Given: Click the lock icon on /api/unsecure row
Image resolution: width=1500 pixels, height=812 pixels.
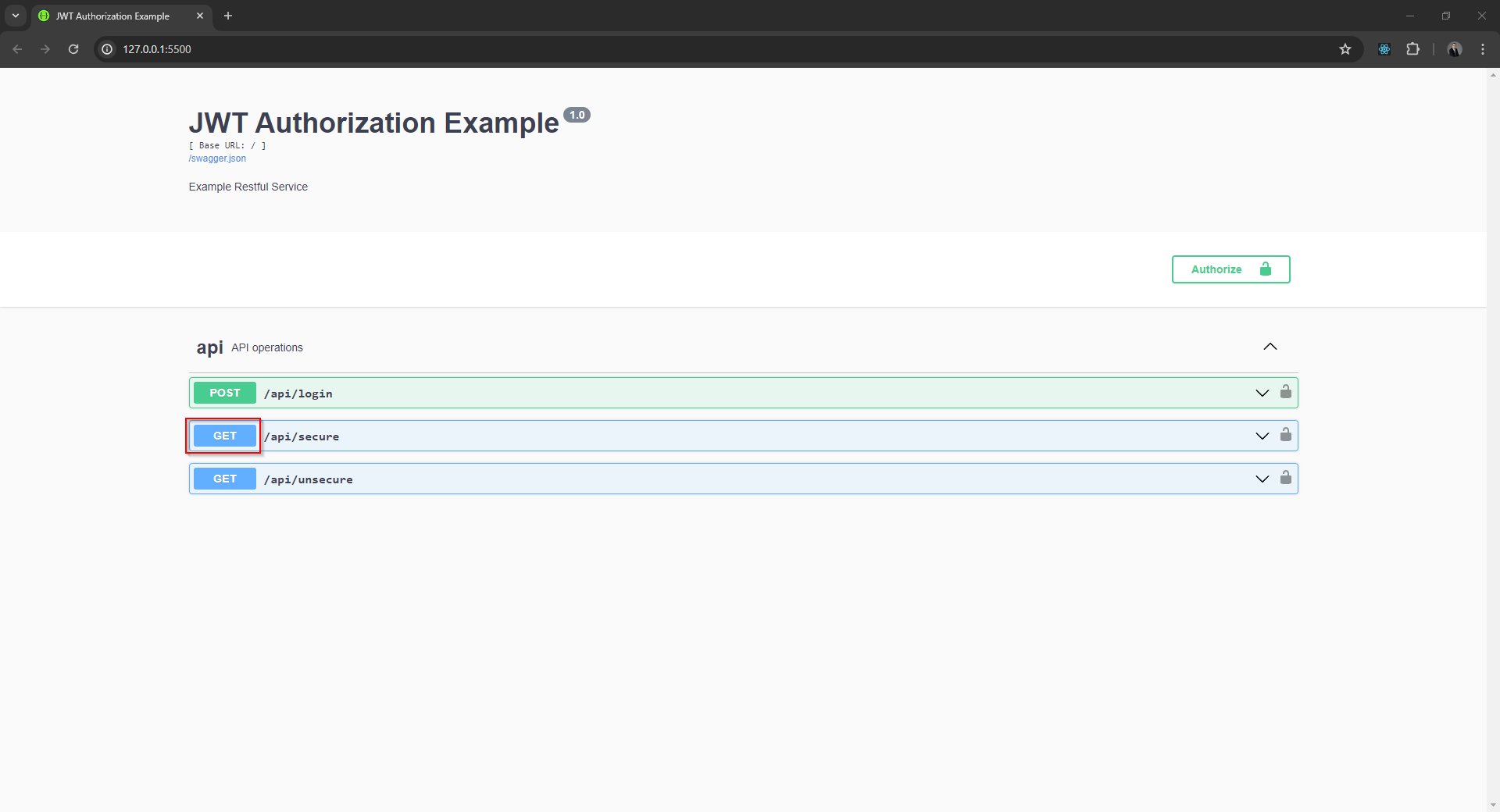Looking at the screenshot, I should tap(1285, 478).
